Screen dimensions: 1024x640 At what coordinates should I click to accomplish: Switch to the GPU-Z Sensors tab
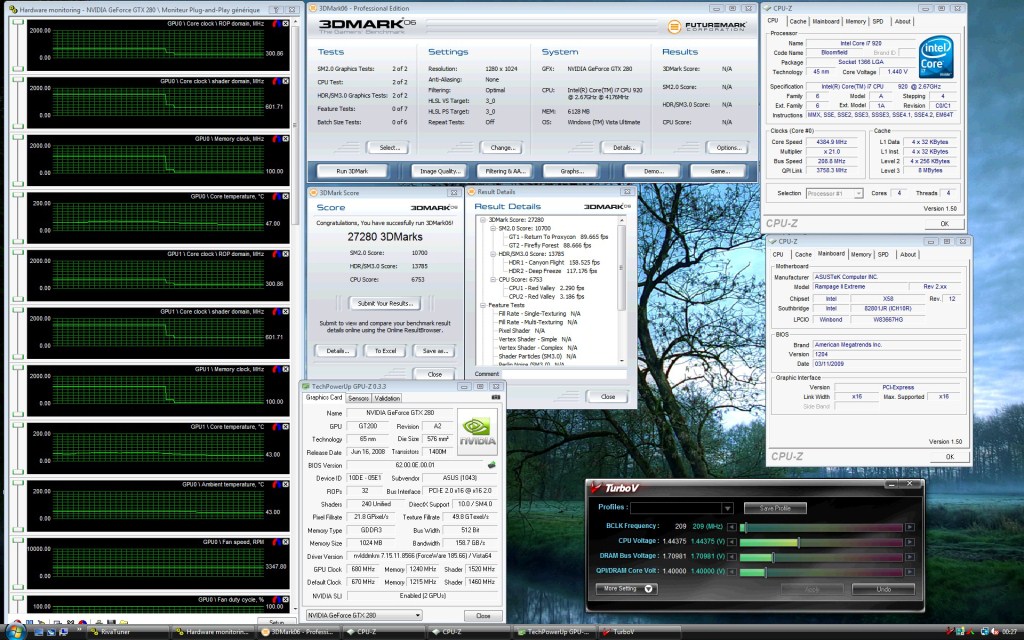click(358, 398)
